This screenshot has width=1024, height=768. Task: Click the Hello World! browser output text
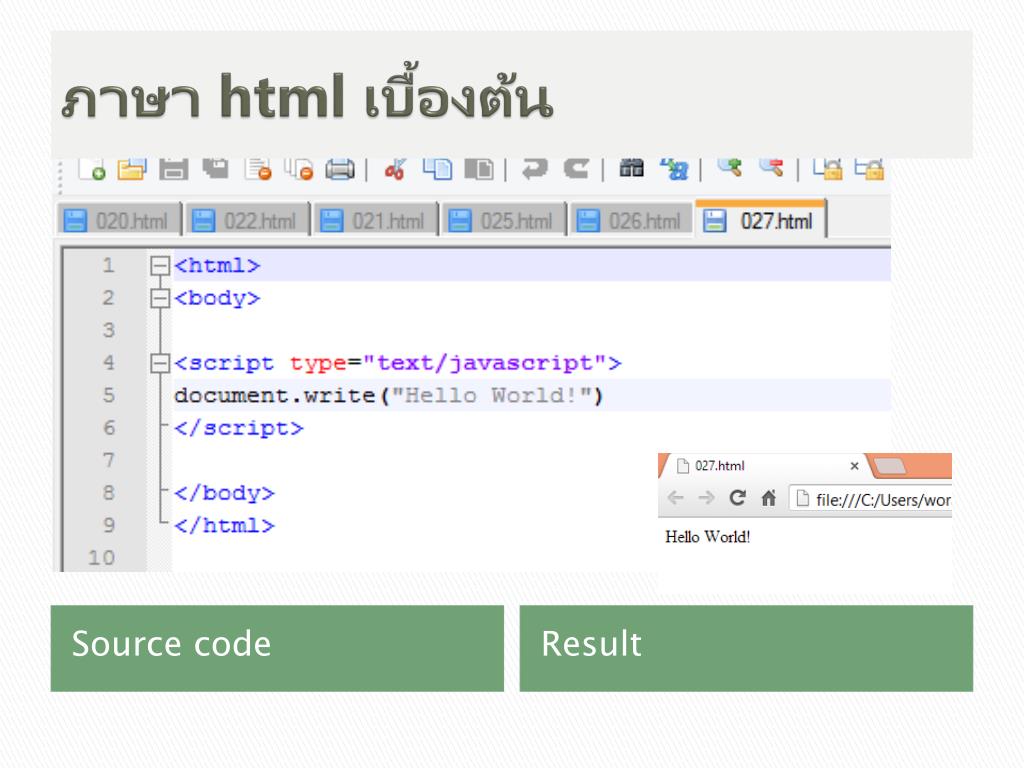click(708, 537)
